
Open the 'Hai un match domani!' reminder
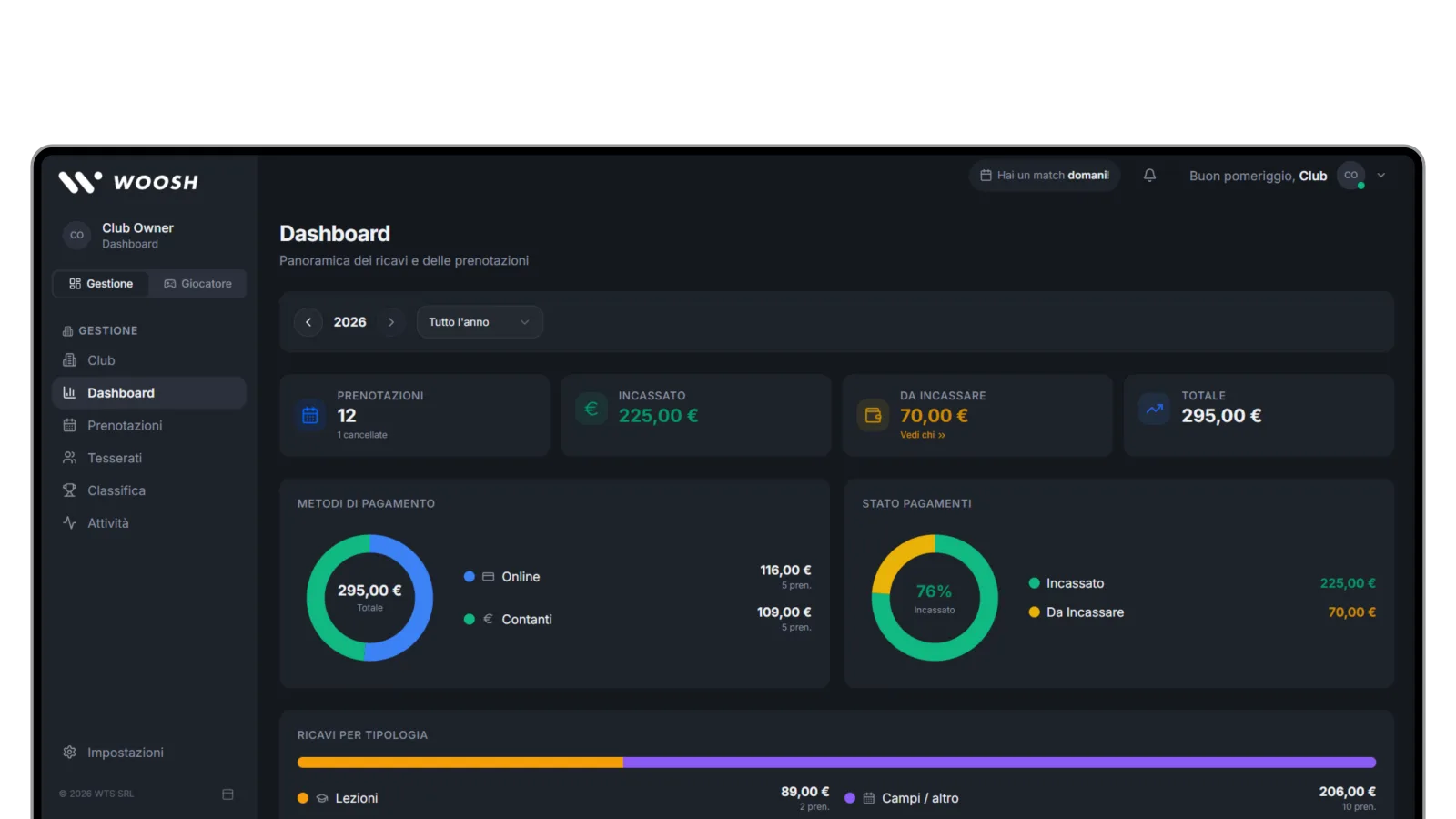click(1045, 176)
